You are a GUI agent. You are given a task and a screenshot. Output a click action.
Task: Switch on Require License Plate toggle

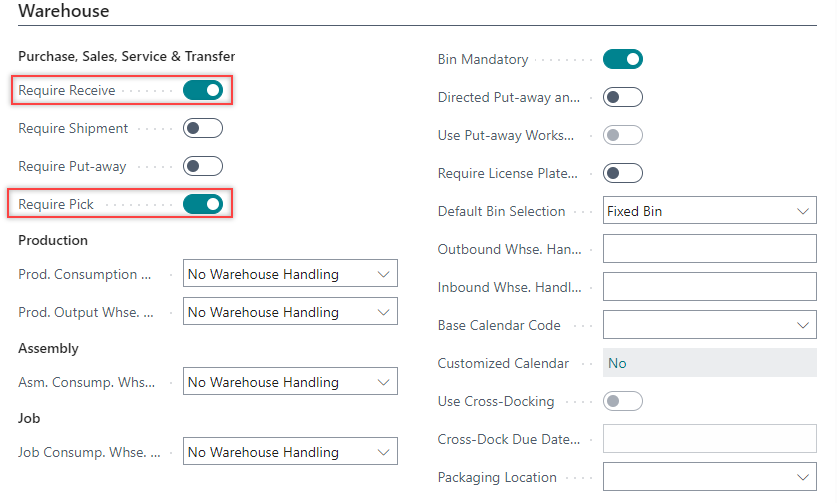pyautogui.click(x=622, y=174)
